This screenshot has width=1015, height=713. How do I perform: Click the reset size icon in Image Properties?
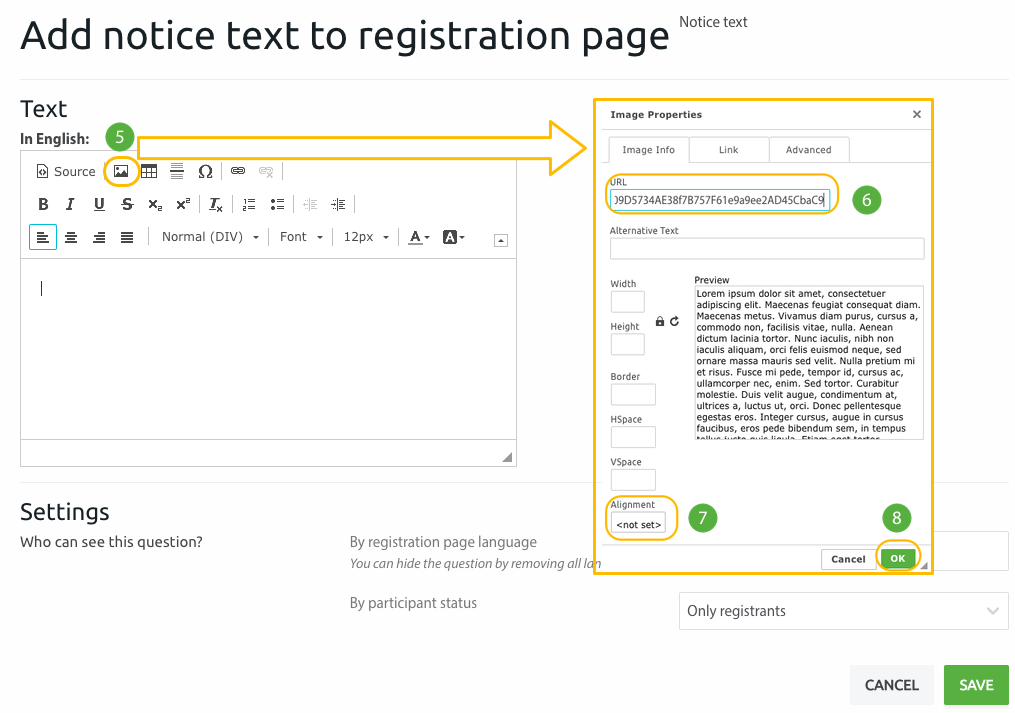click(674, 323)
